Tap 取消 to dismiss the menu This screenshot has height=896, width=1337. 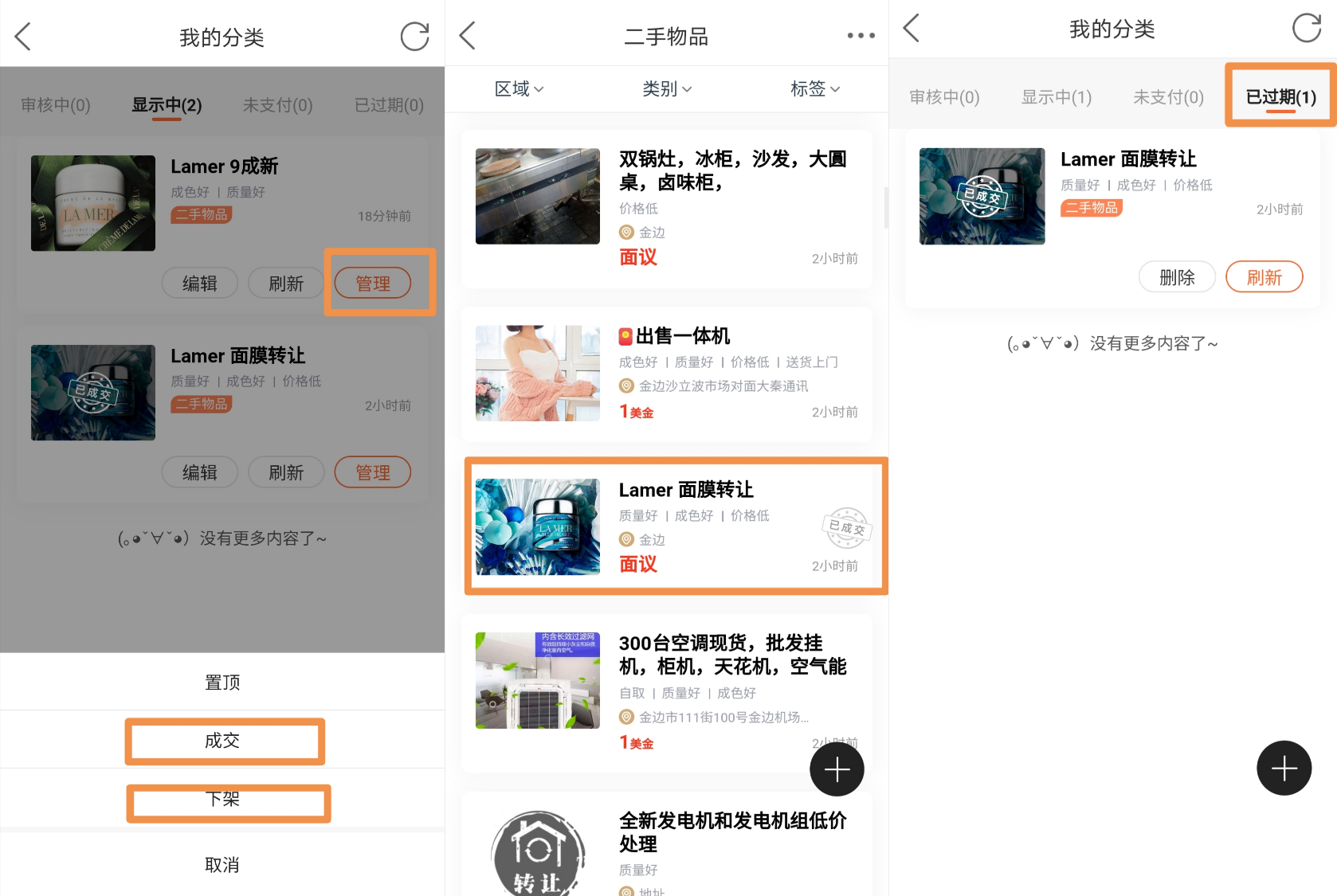coord(222,865)
